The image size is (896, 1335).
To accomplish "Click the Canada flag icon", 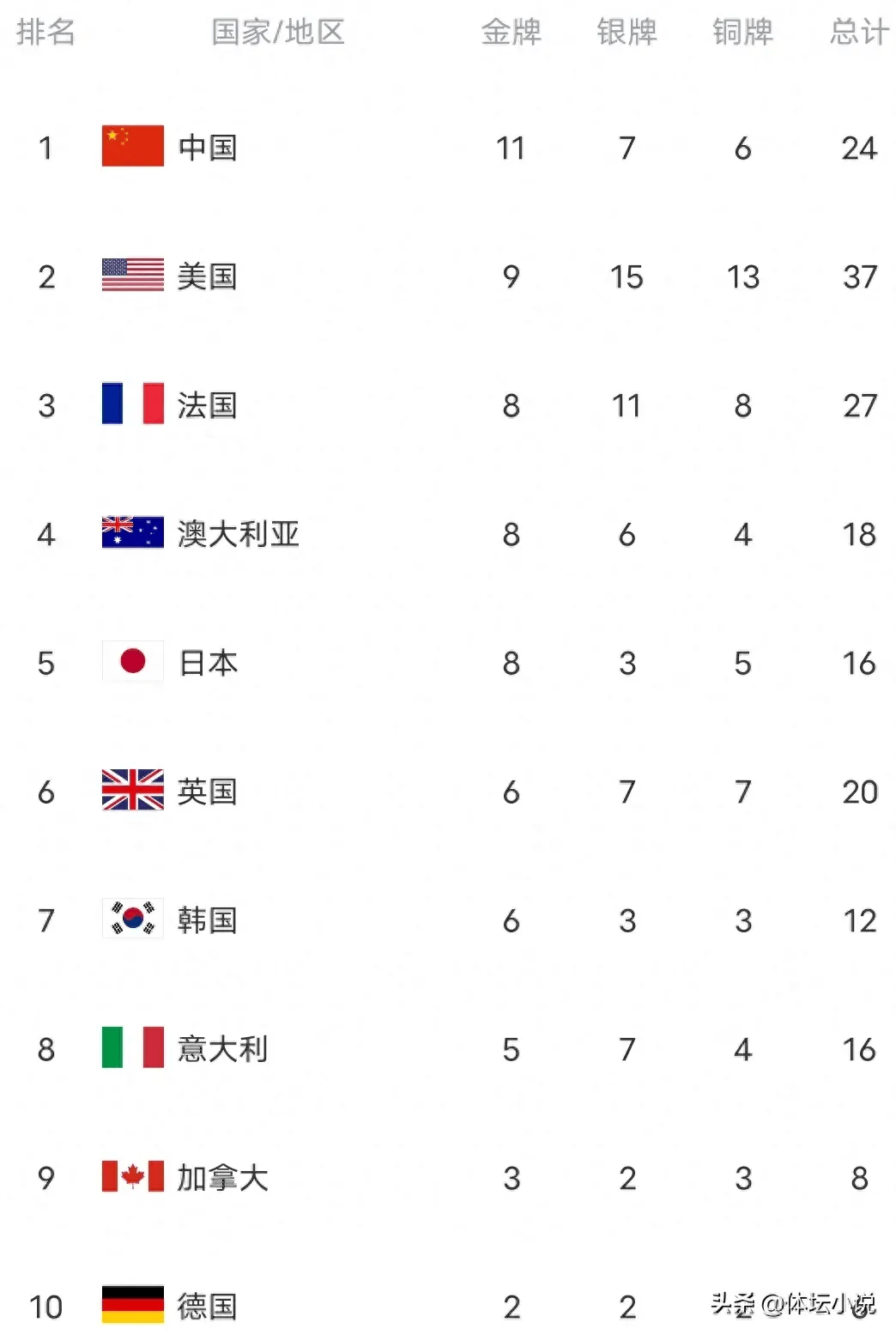I will click(132, 1176).
